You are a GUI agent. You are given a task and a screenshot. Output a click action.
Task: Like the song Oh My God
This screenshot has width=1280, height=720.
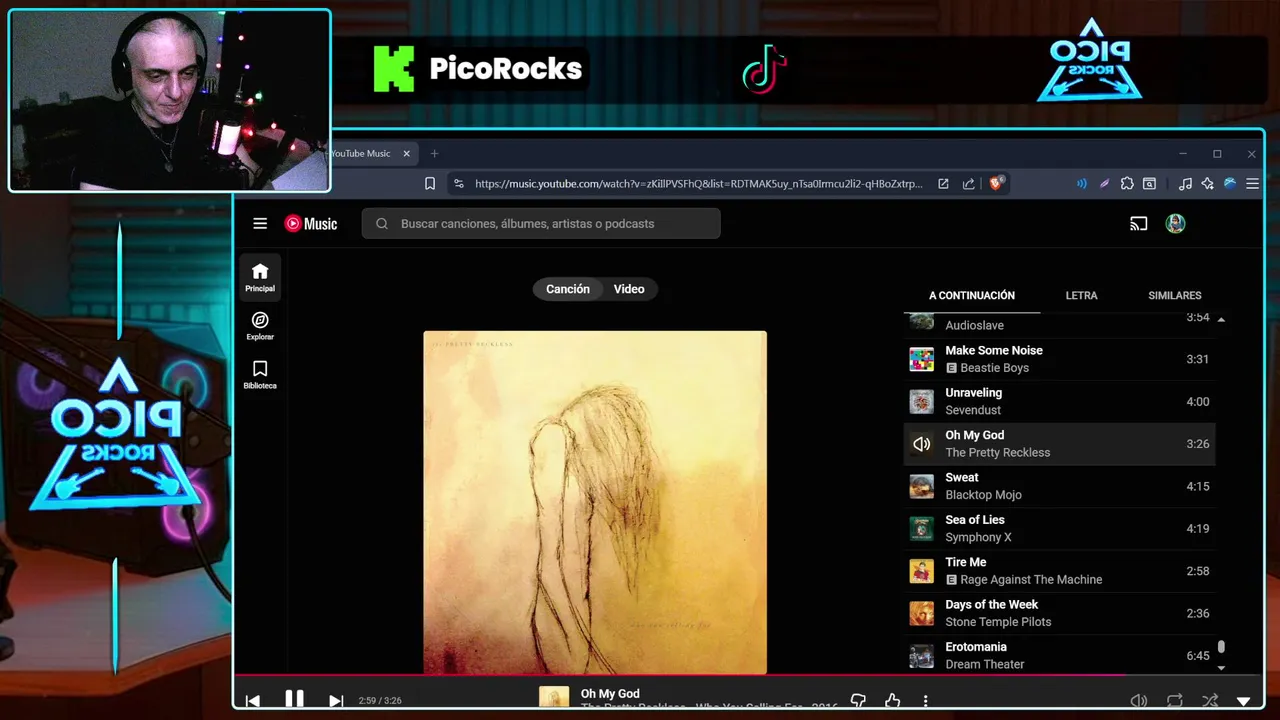(x=892, y=701)
